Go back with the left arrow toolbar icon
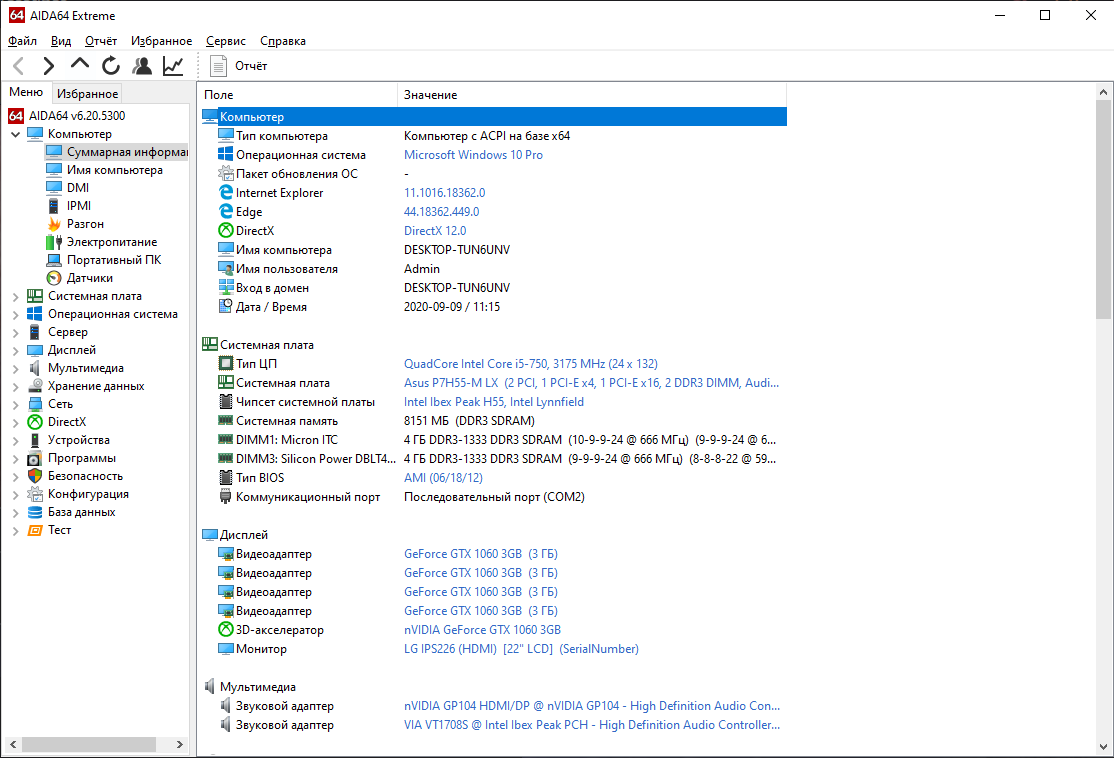The width and height of the screenshot is (1114, 758). pyautogui.click(x=19, y=66)
